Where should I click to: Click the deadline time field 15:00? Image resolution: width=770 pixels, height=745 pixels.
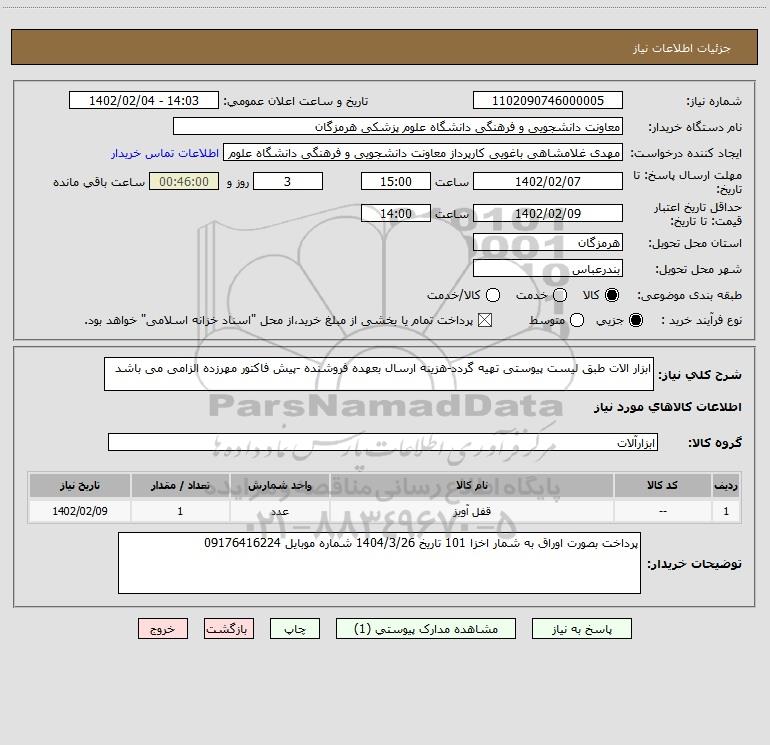(396, 182)
